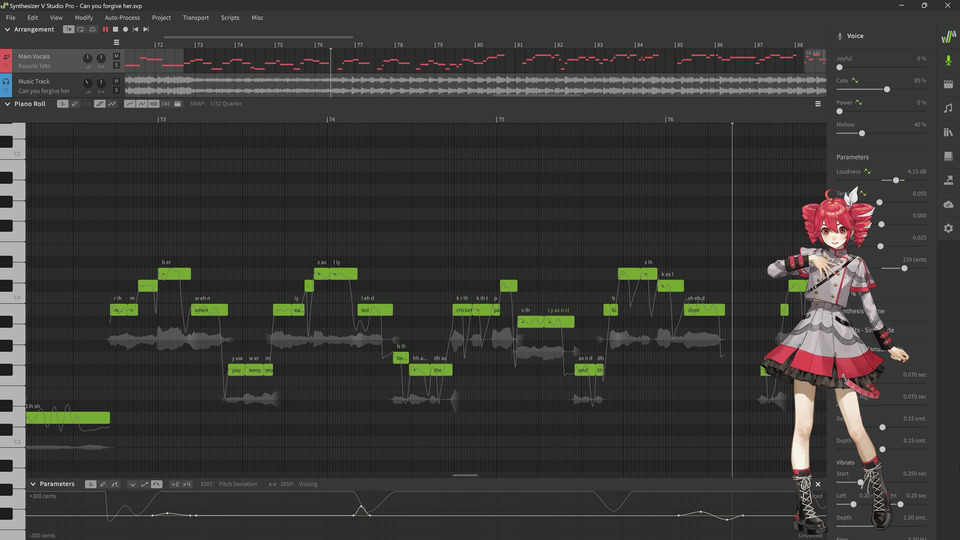Toggle the pitch deviation display button
This screenshot has width=960, height=540.
141,104
